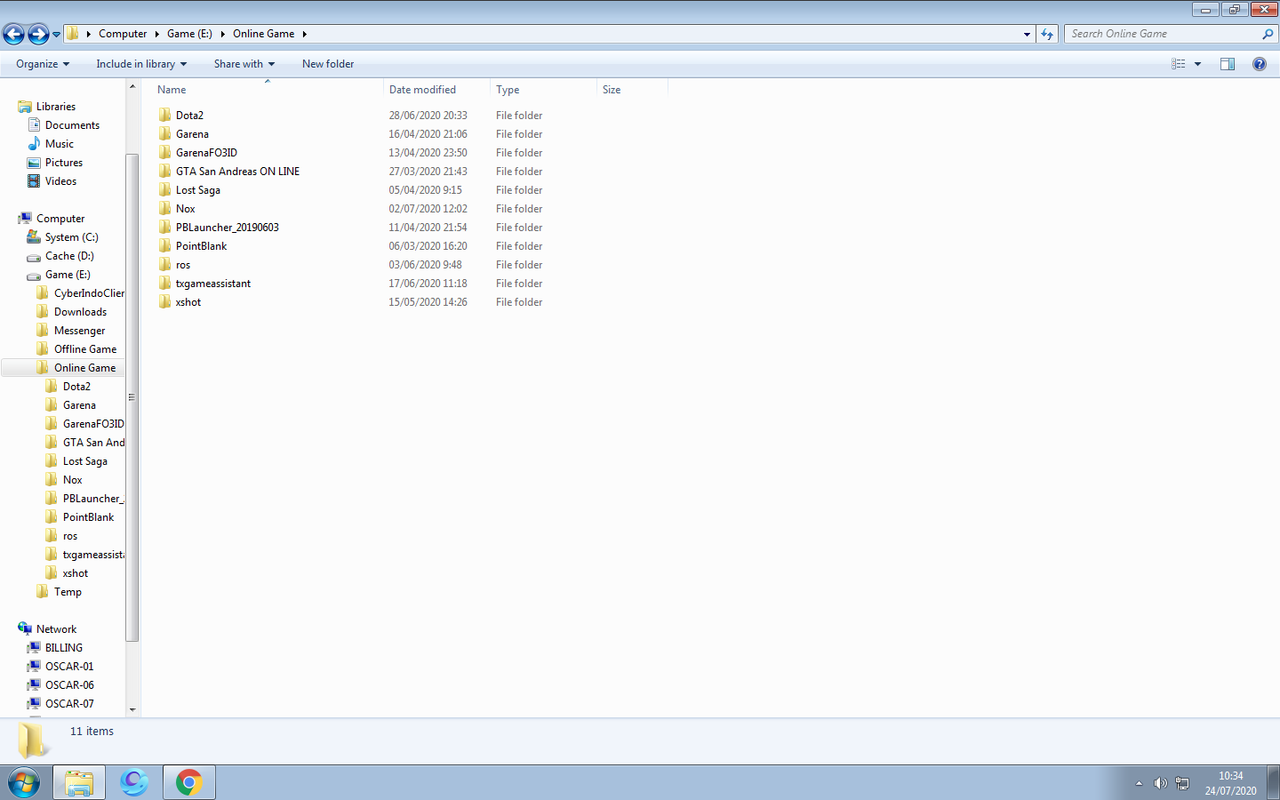This screenshot has width=1280, height=800.
Task: Open recent pages dropdown beside Forward arrow
Action: pyautogui.click(x=57, y=35)
